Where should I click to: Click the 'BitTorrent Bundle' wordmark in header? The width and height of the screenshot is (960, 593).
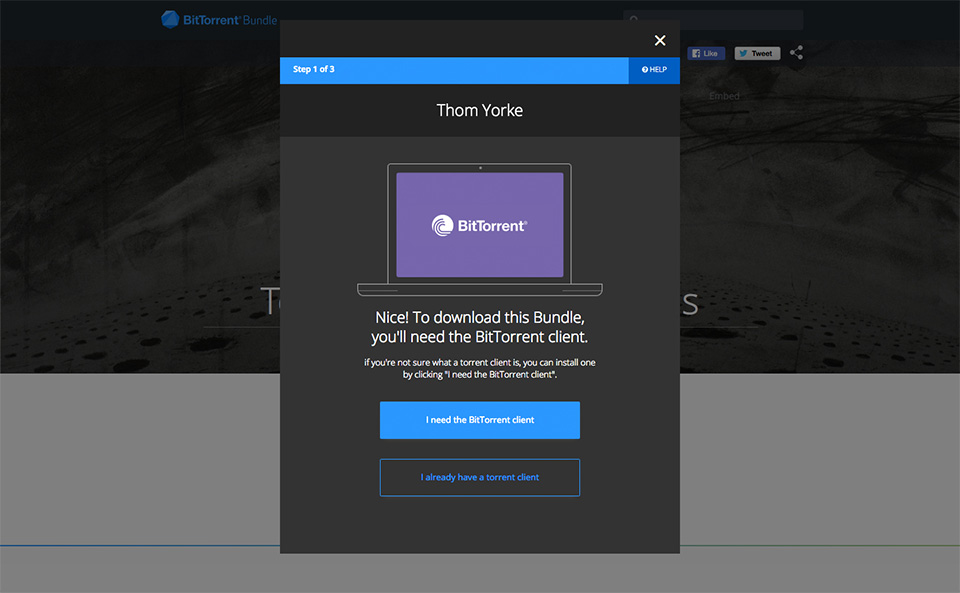coord(230,20)
